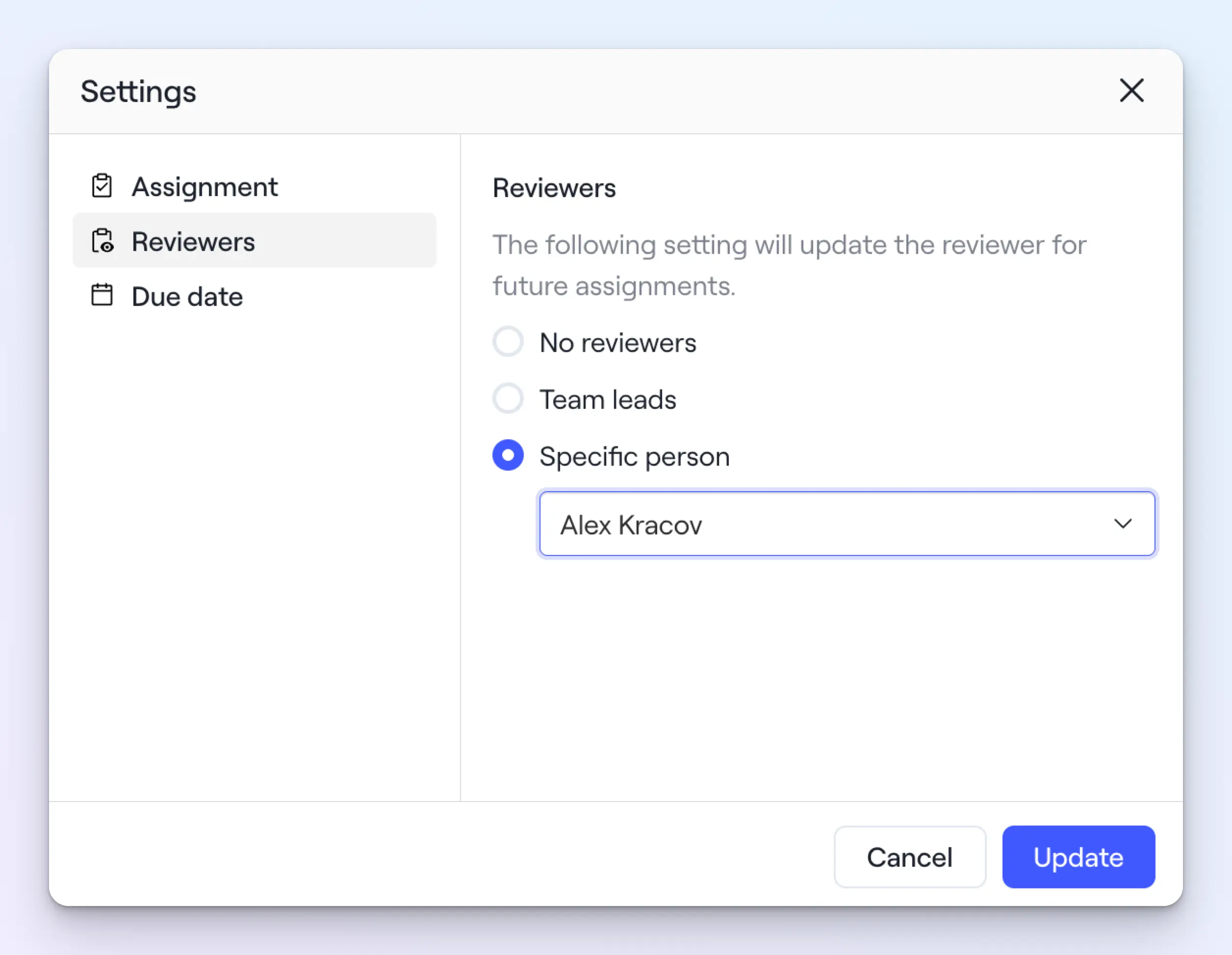Click the Reviewers panel heading

tap(554, 188)
